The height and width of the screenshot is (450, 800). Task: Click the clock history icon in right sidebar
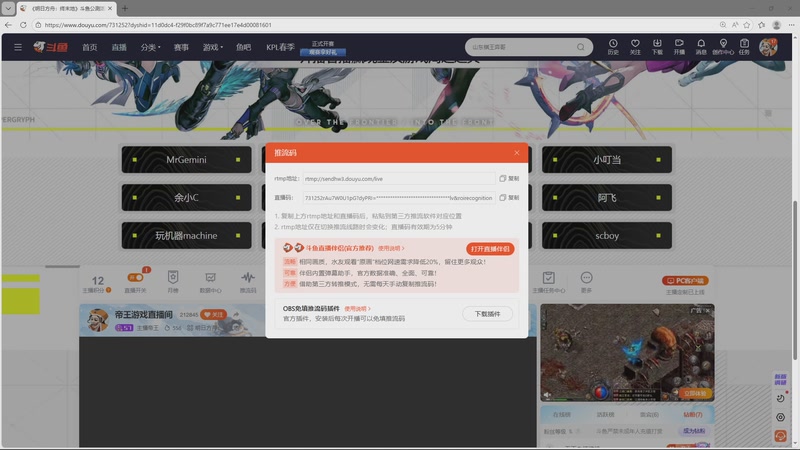point(780,398)
